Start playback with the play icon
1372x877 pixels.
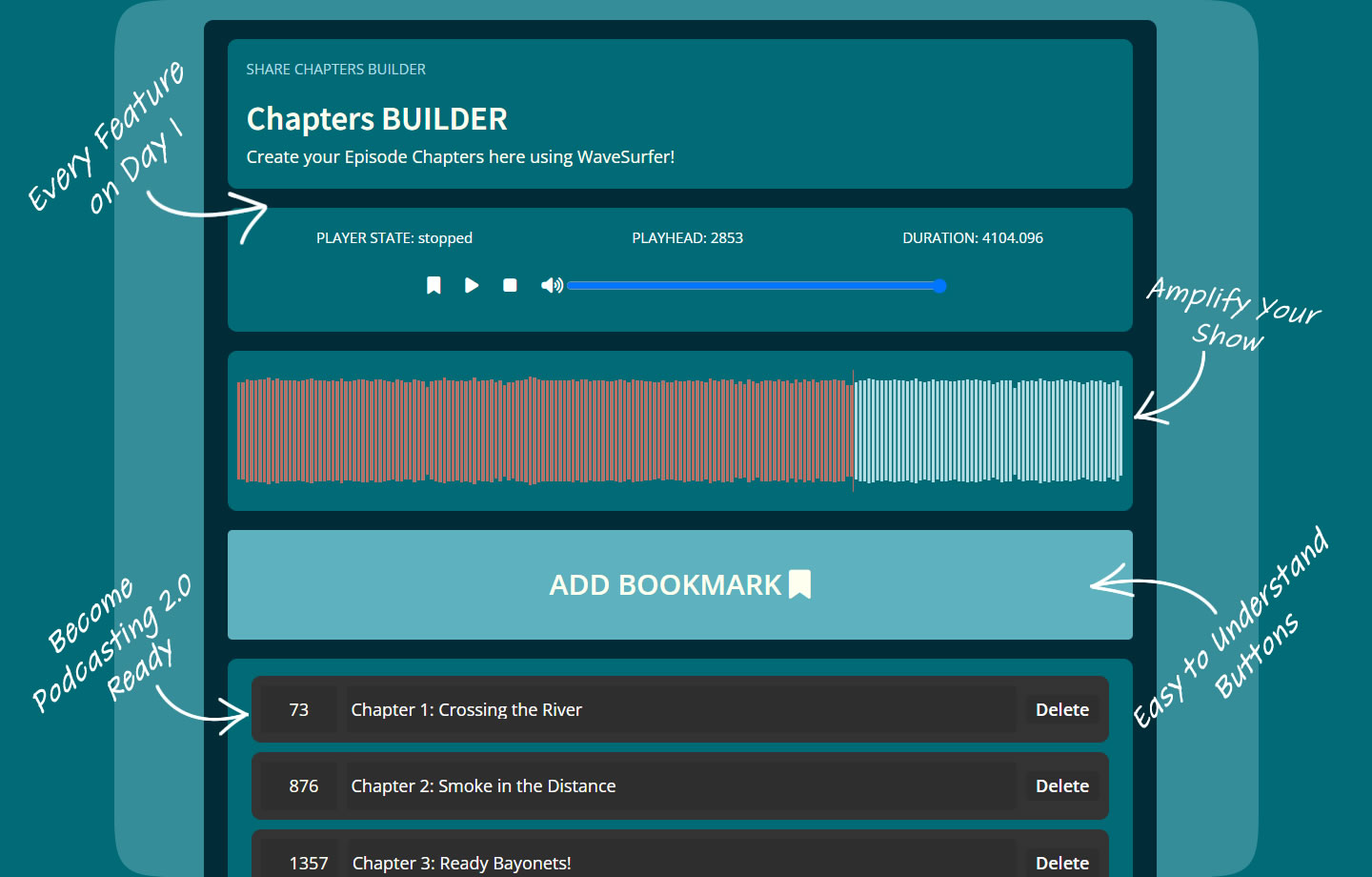tap(472, 285)
